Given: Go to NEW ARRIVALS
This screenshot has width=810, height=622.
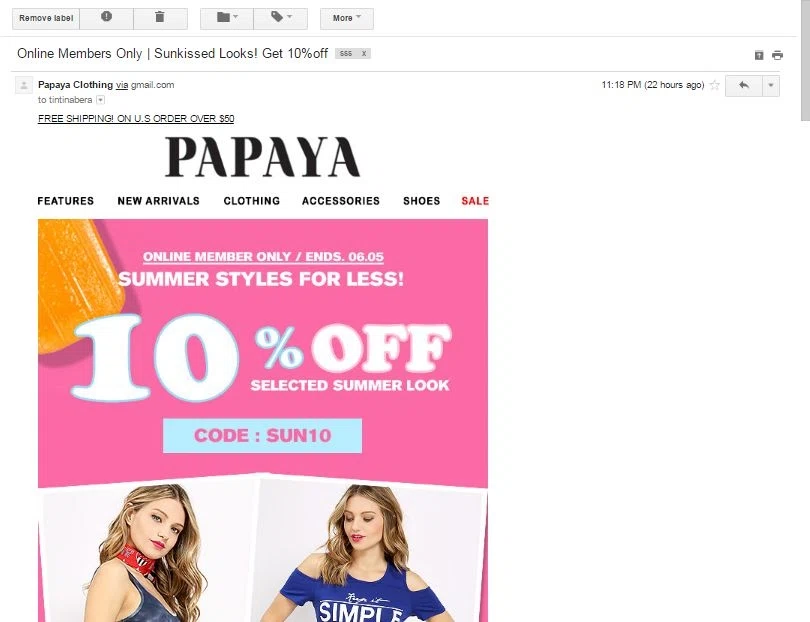Looking at the screenshot, I should pos(159,201).
